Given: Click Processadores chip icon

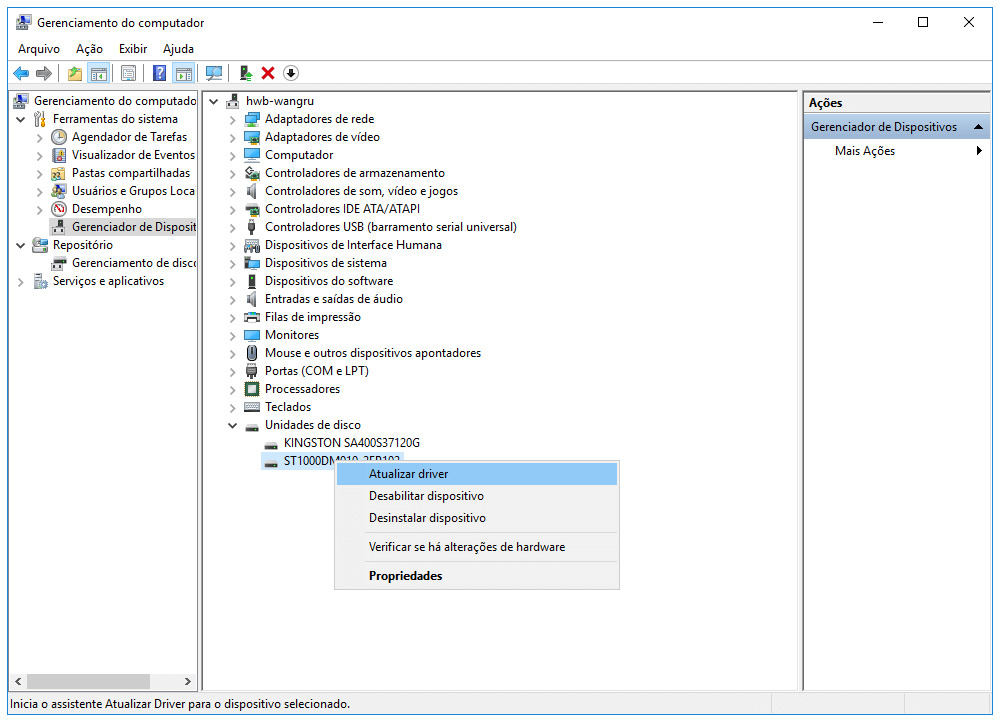Looking at the screenshot, I should [x=252, y=388].
